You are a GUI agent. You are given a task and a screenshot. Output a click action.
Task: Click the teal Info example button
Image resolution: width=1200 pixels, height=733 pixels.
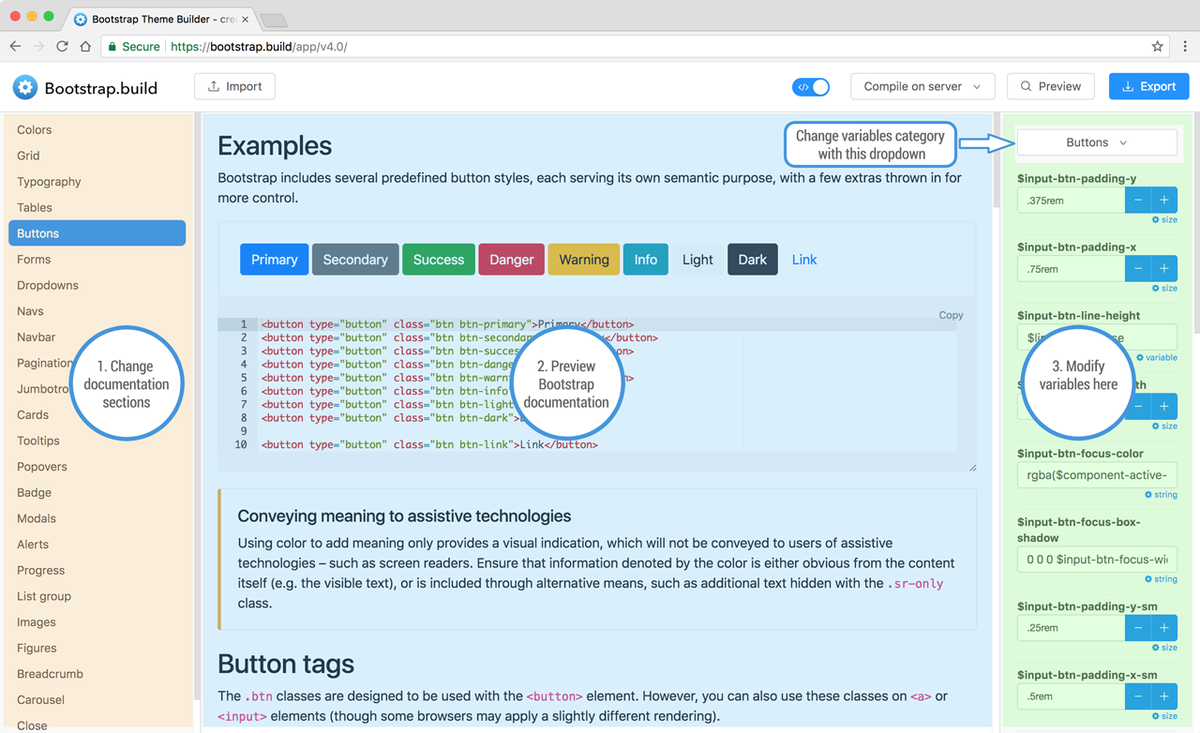(x=646, y=259)
